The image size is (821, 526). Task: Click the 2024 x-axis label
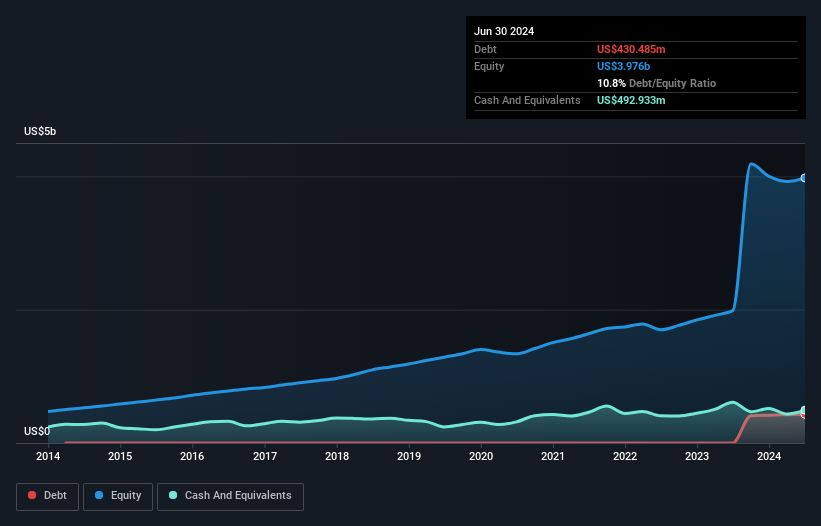pyautogui.click(x=769, y=456)
